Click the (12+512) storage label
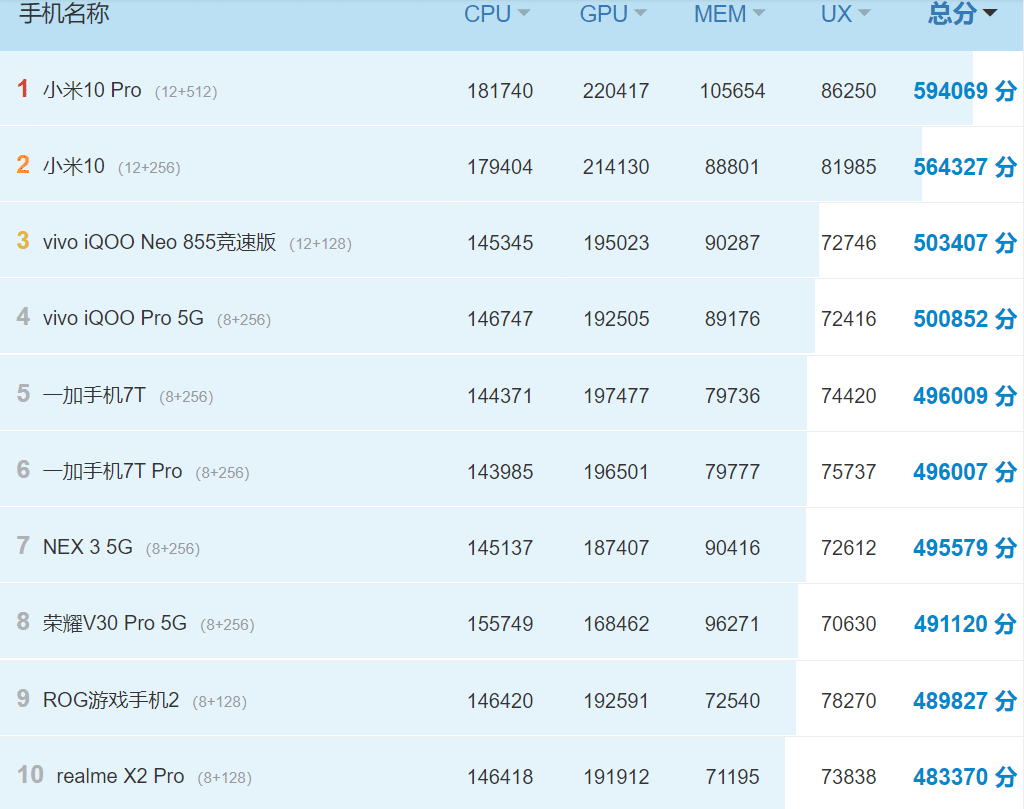The width and height of the screenshot is (1024, 809). click(186, 92)
